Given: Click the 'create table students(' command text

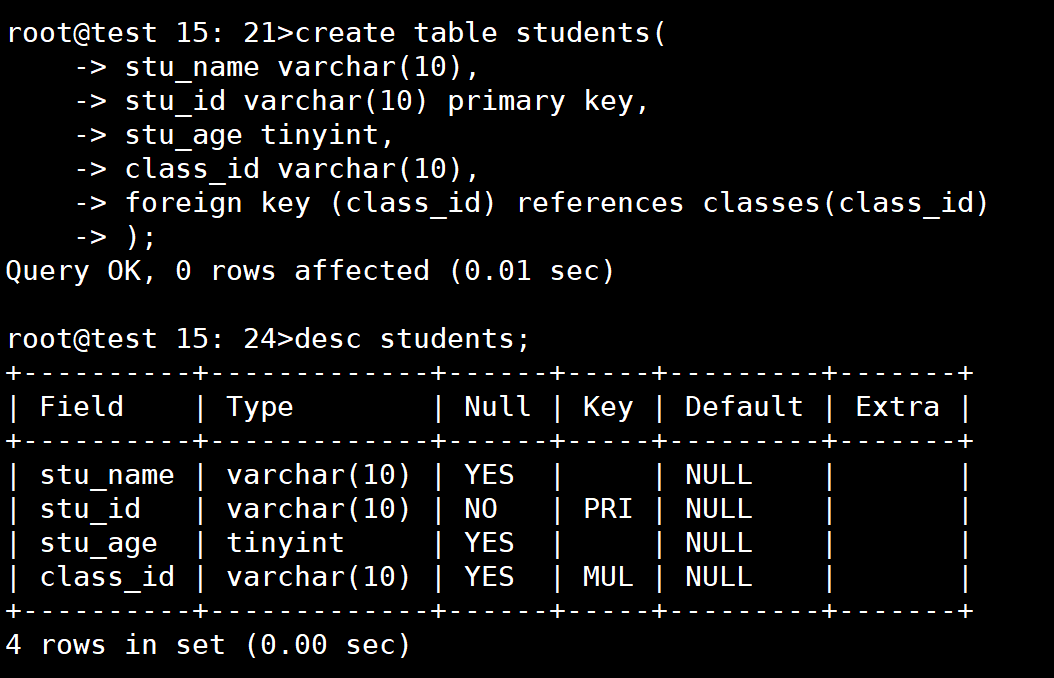Looking at the screenshot, I should pyautogui.click(x=480, y=33).
